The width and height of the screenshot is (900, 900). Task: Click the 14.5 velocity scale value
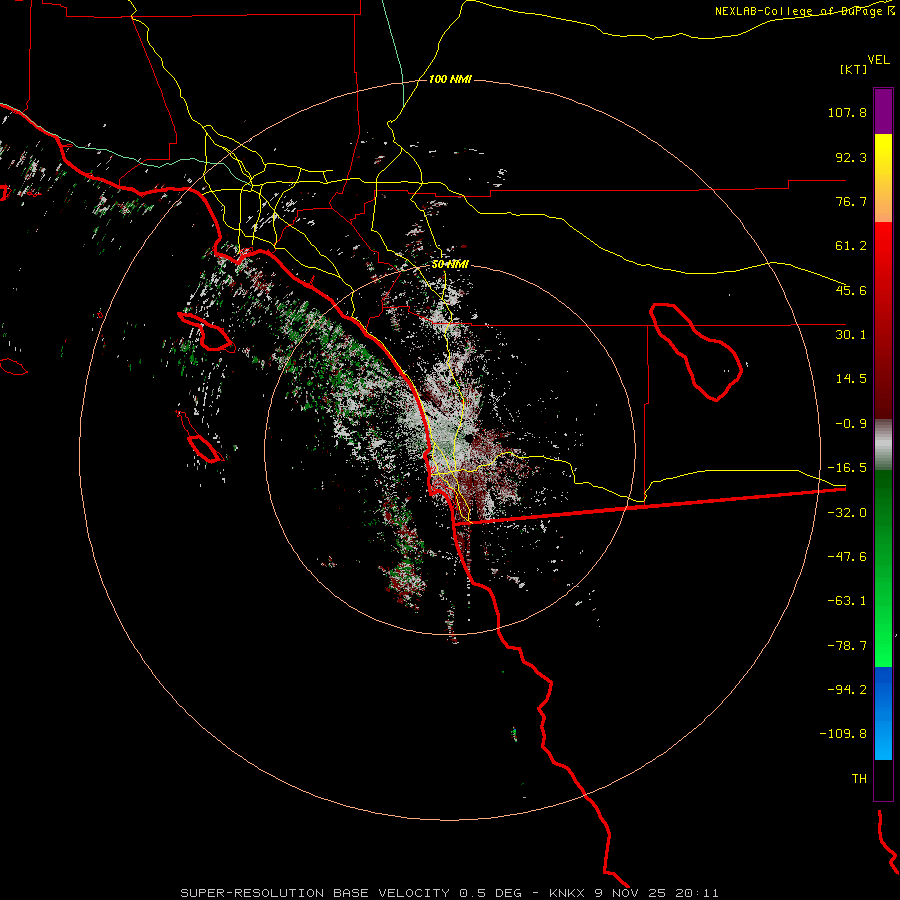pos(851,379)
